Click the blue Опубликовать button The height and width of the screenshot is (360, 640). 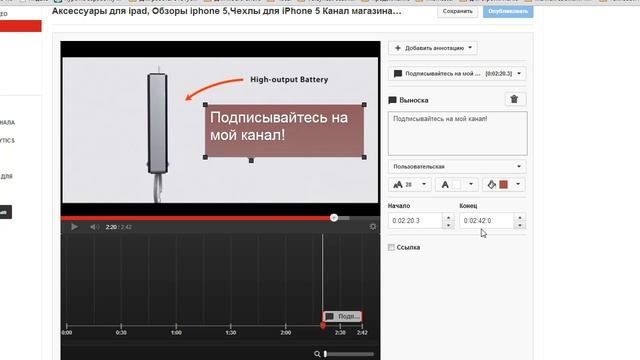pyautogui.click(x=508, y=11)
